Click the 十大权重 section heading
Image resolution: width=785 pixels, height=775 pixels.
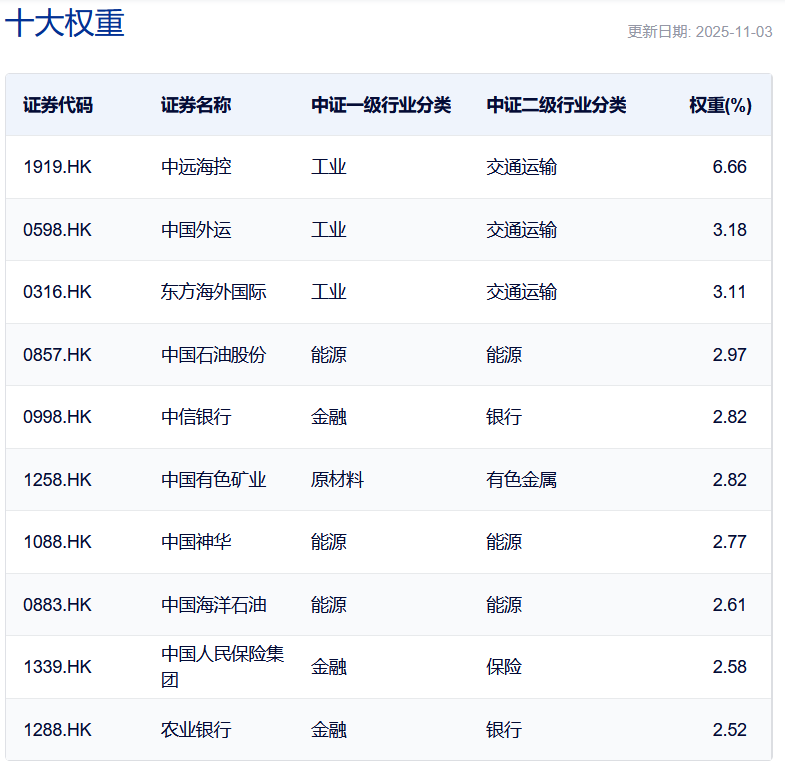coord(65,24)
